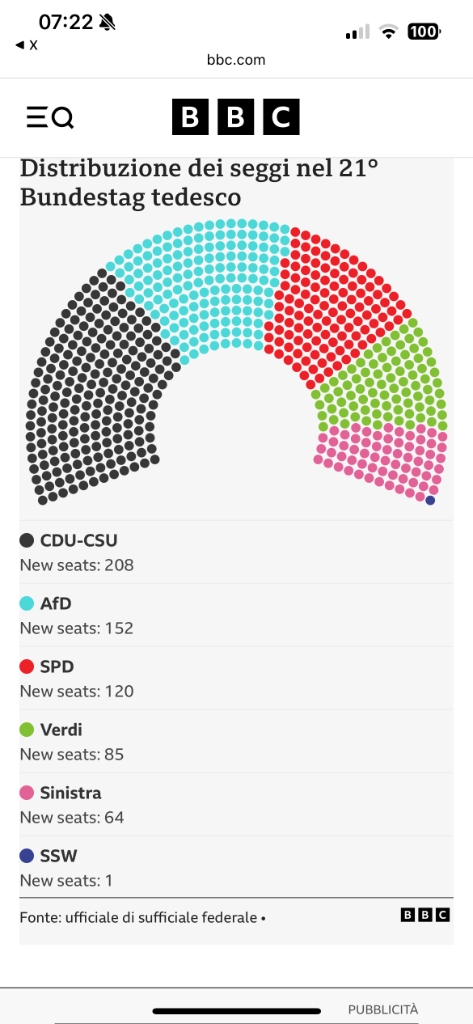Tap the chart title Distribuzione dei seggi
Image resolution: width=473 pixels, height=1024 pixels.
pyautogui.click(x=199, y=182)
